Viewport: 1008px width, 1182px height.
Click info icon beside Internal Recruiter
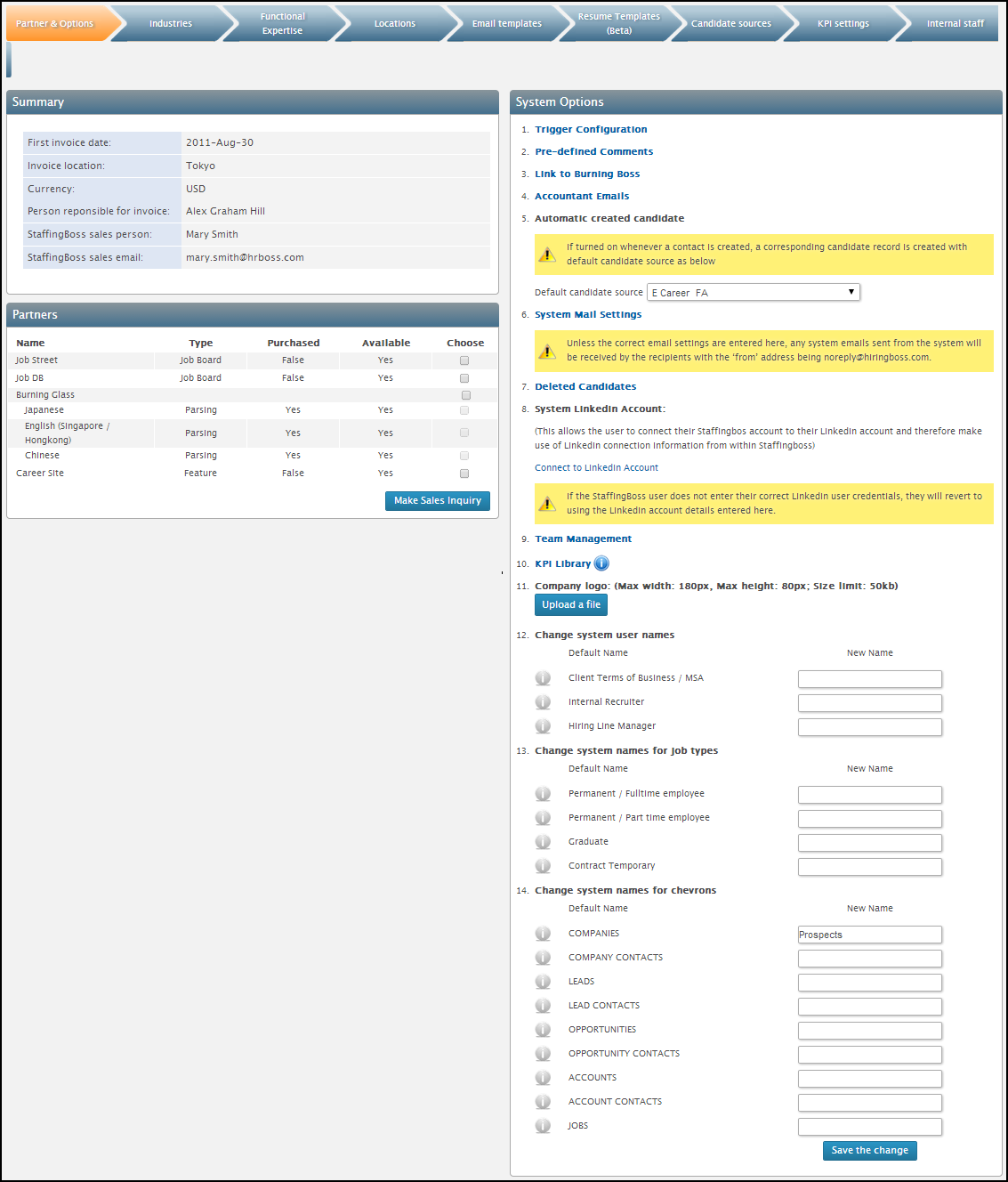pyautogui.click(x=543, y=702)
